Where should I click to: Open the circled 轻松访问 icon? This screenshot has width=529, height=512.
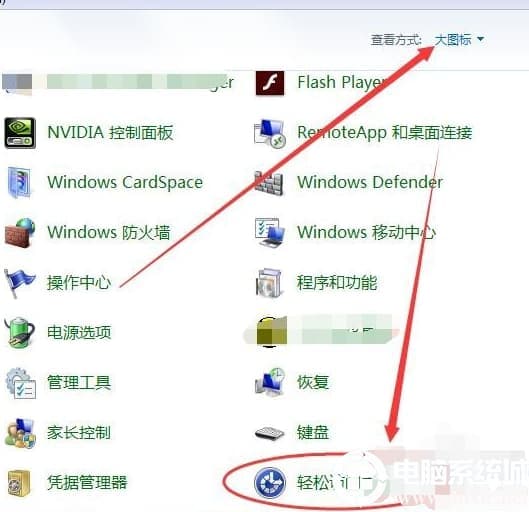click(x=270, y=483)
